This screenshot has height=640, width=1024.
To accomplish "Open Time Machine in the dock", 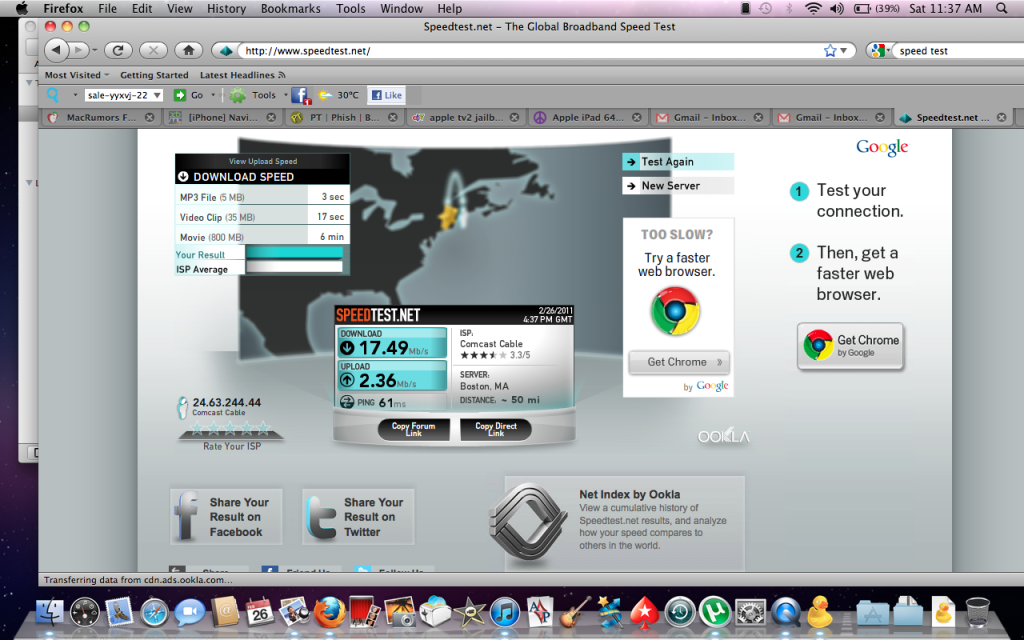I will [x=679, y=613].
